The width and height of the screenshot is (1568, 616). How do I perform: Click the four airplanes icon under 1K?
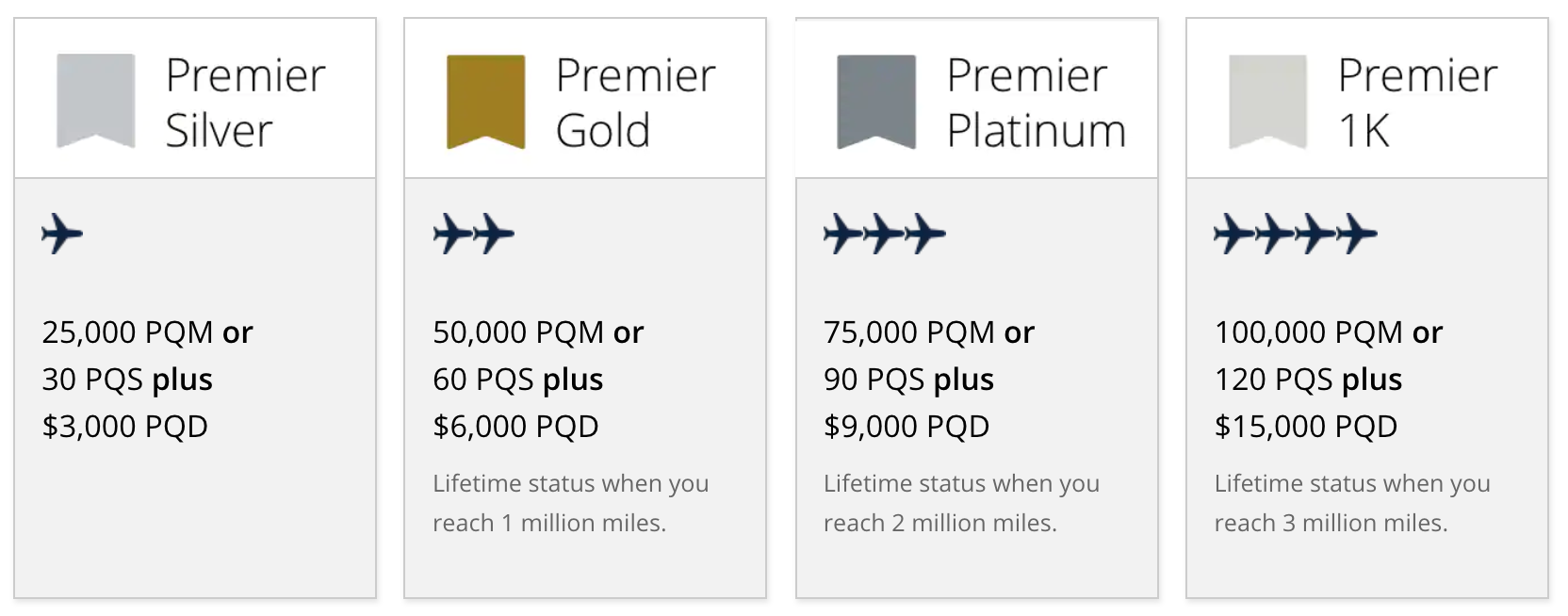click(1296, 234)
